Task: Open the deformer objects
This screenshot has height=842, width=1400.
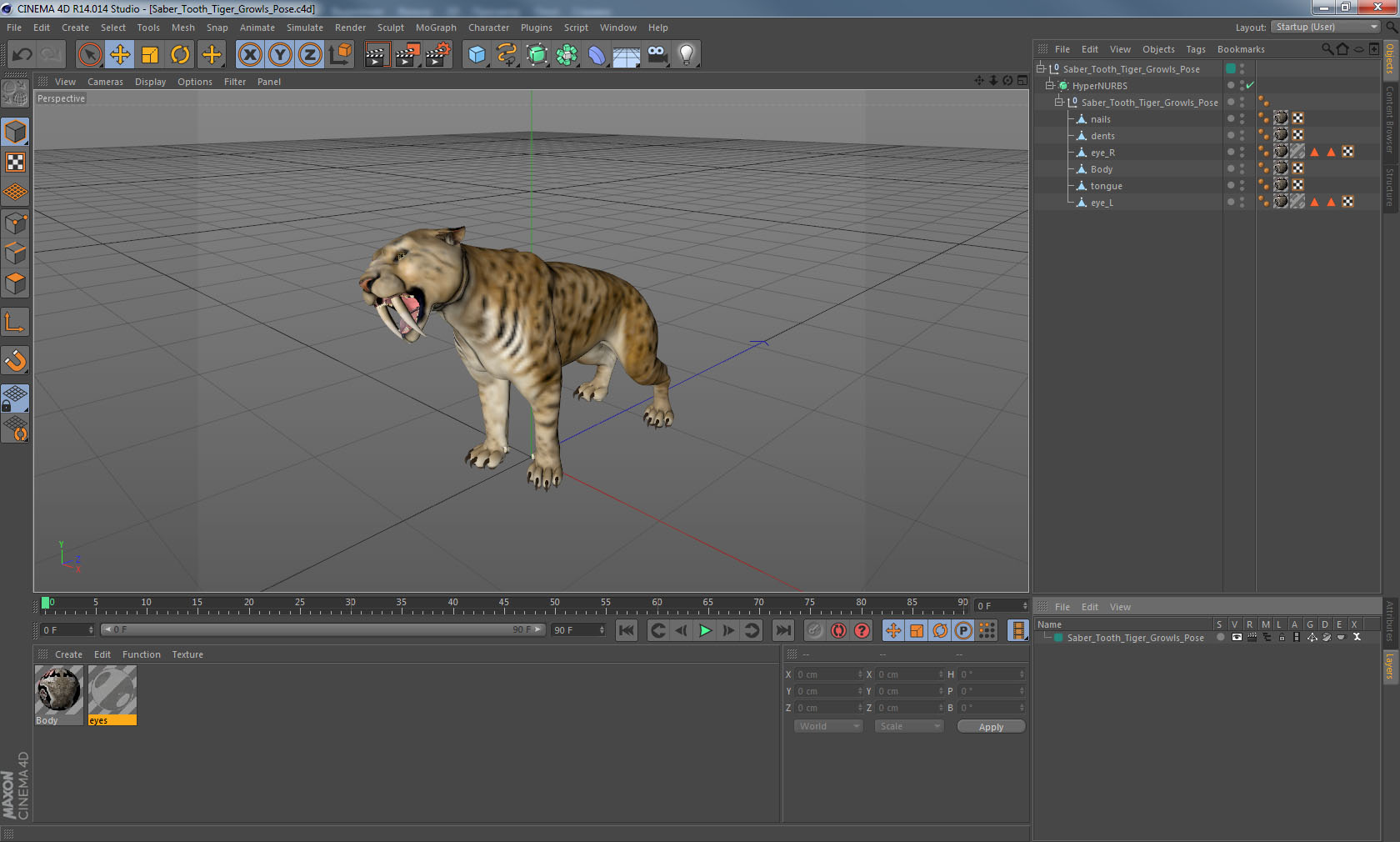Action: pos(597,55)
